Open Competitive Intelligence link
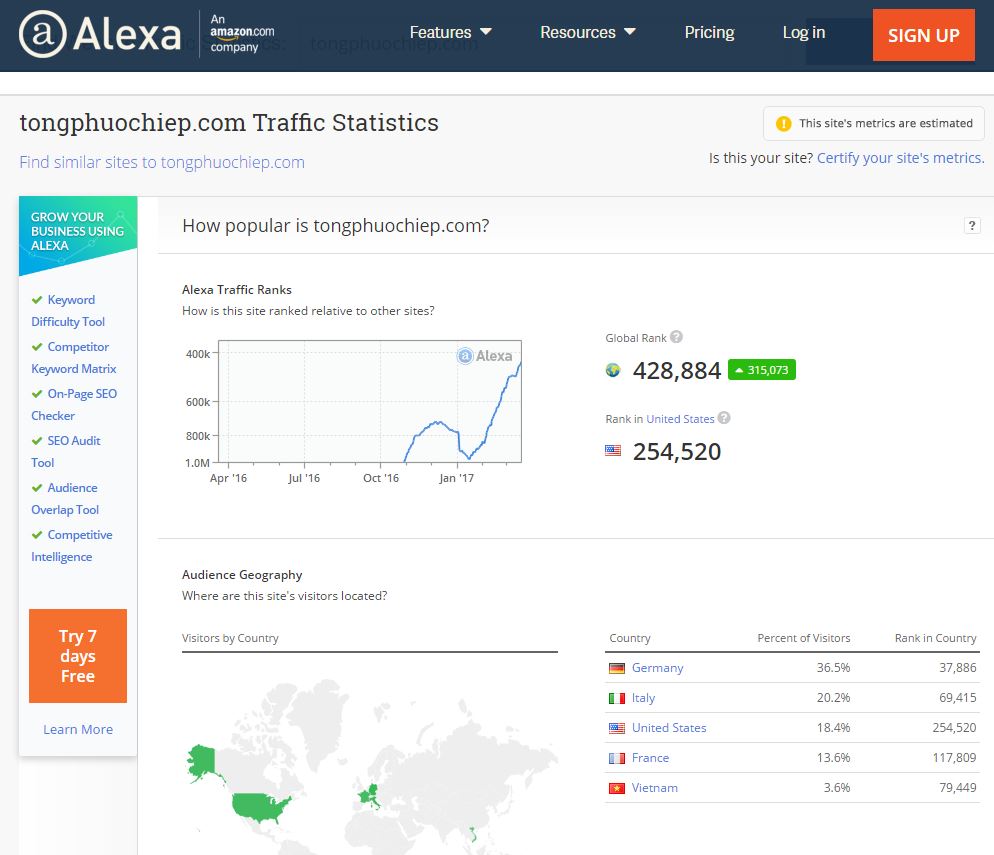This screenshot has width=994, height=855. tap(72, 545)
